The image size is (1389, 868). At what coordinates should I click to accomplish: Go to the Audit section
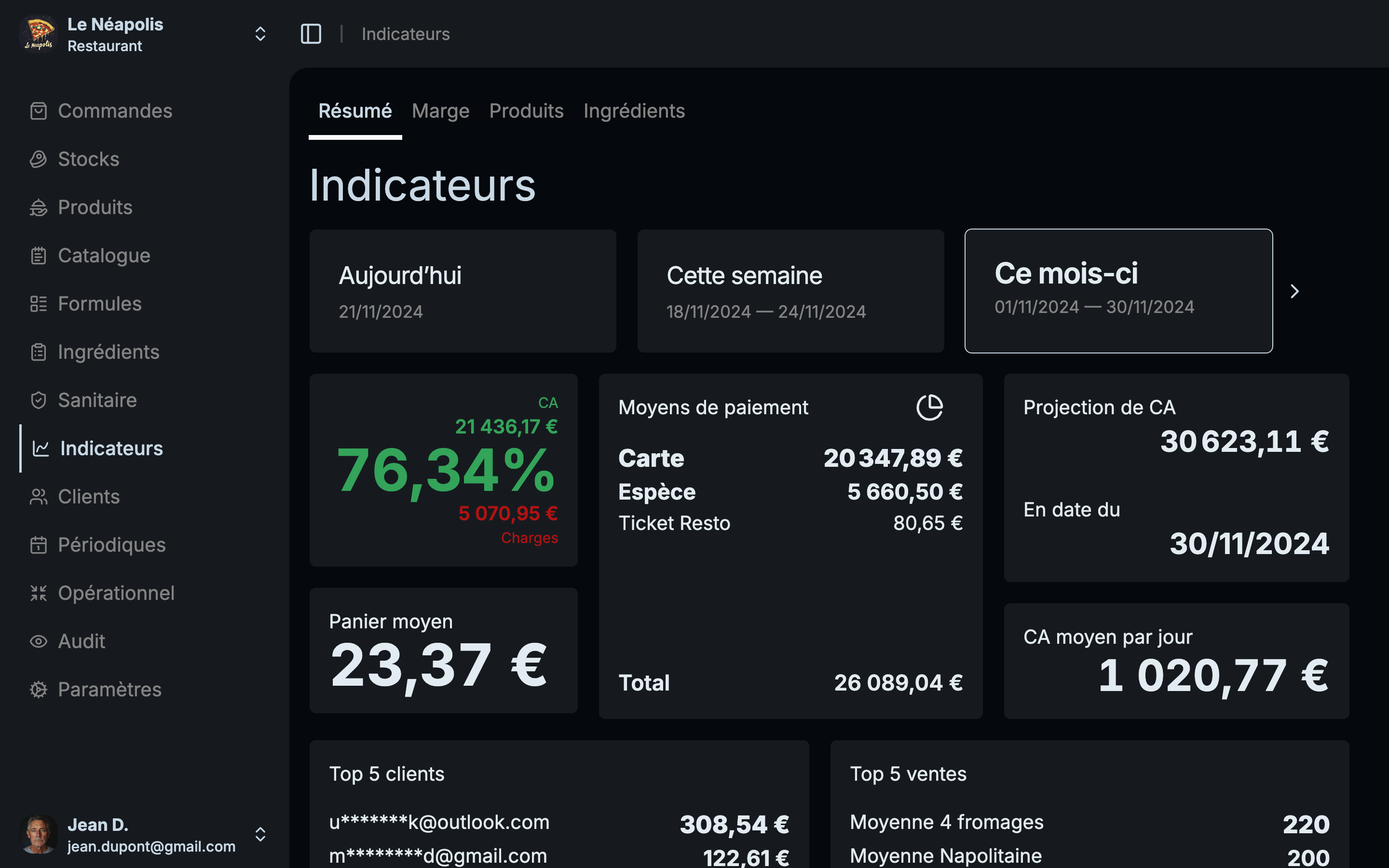tap(81, 641)
